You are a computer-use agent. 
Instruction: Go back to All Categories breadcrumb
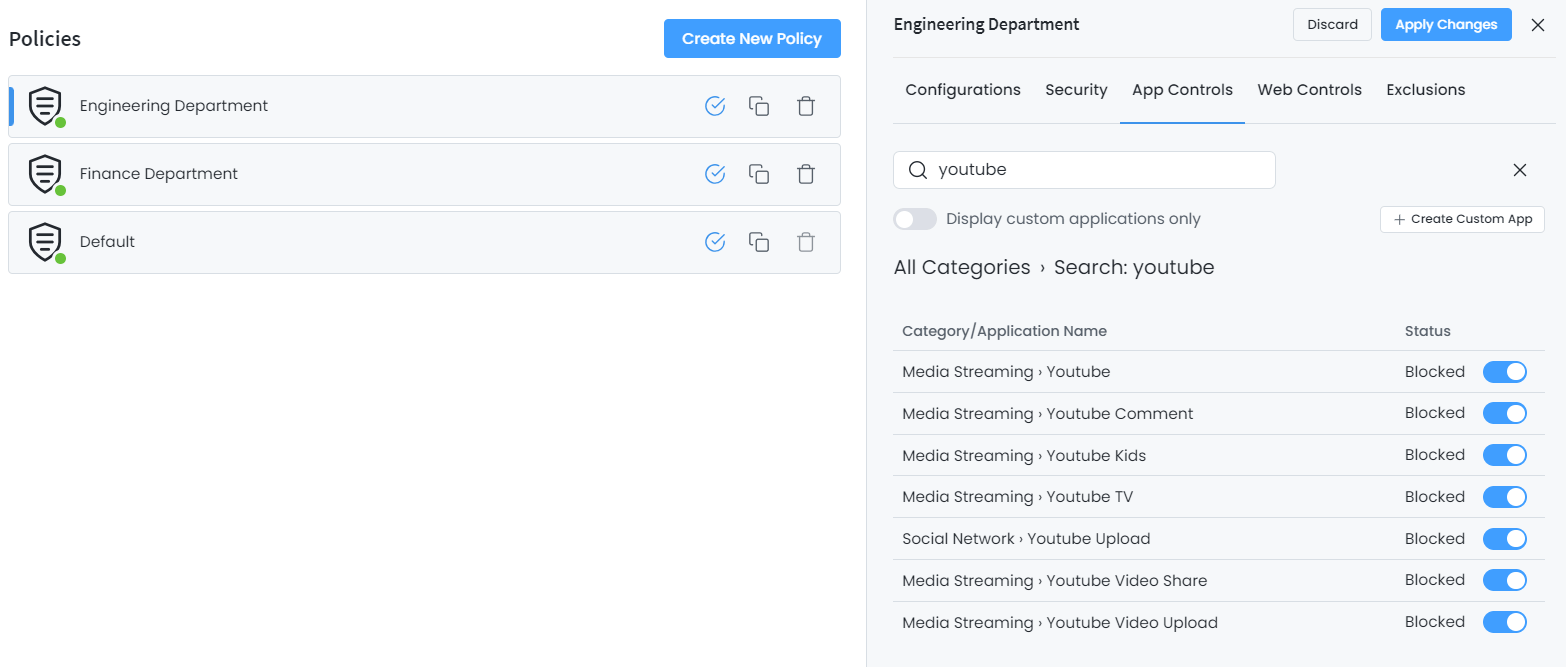coord(962,267)
